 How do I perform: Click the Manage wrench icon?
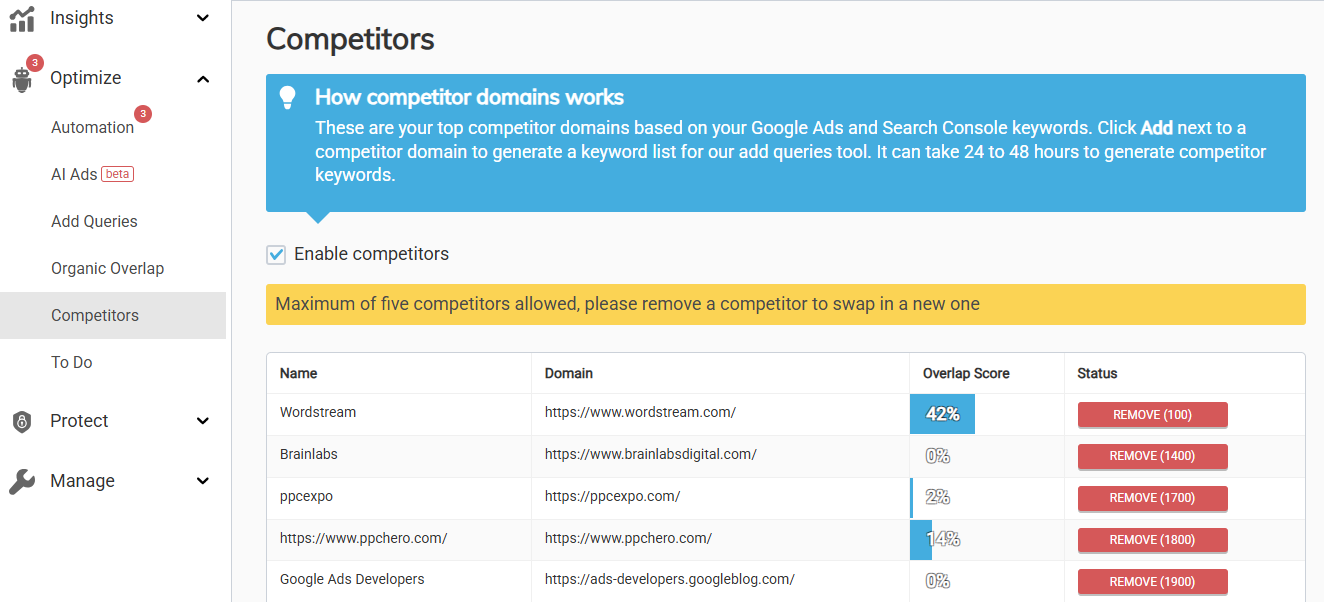[22, 482]
